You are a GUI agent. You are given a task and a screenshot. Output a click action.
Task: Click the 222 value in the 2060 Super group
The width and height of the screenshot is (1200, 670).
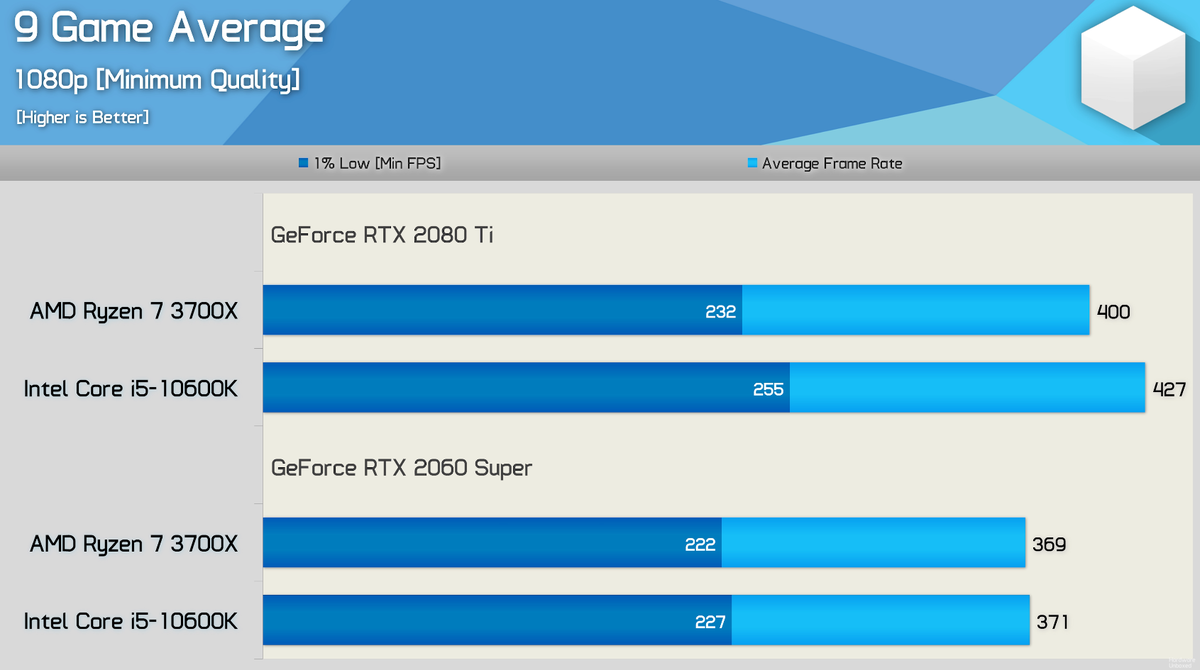[700, 544]
